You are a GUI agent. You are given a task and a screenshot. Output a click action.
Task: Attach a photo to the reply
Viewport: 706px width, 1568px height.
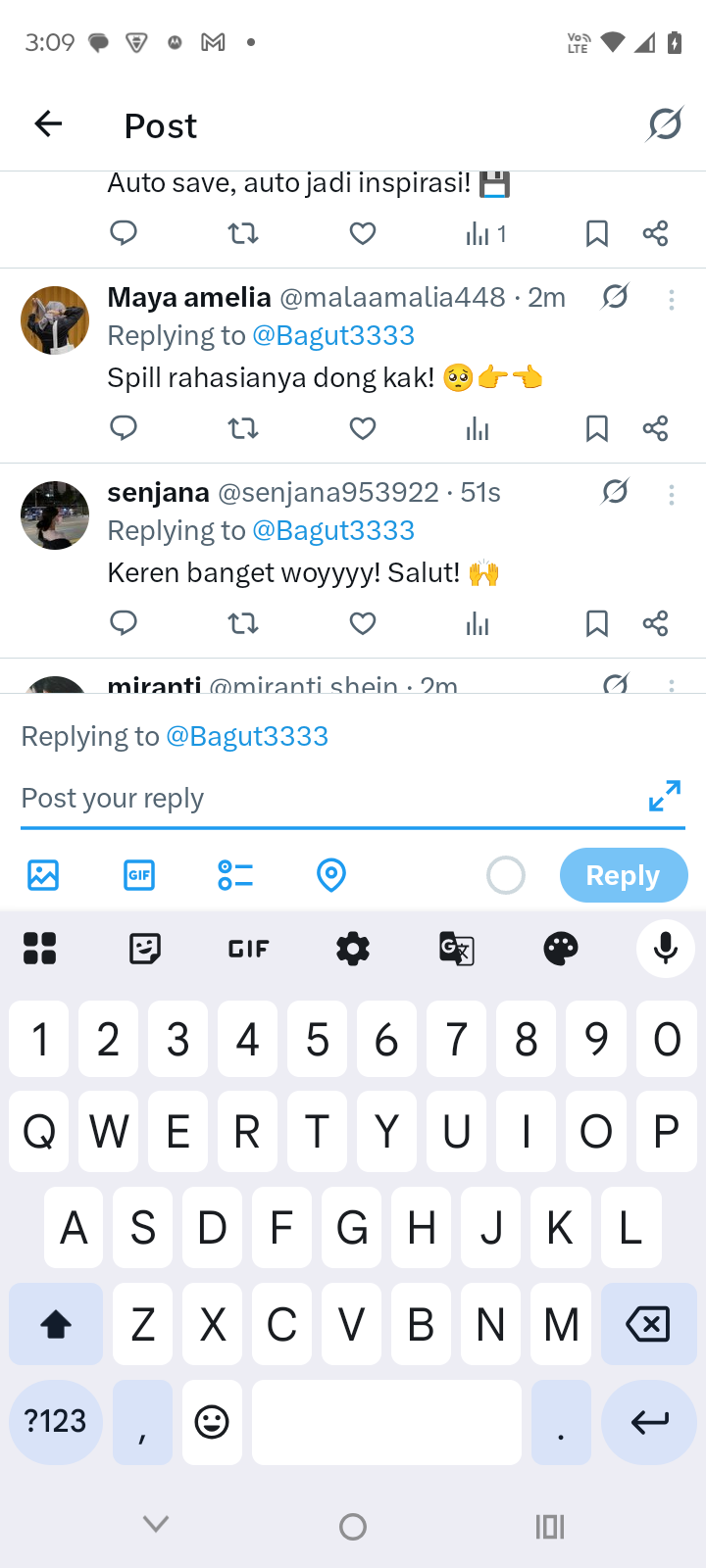pos(43,875)
